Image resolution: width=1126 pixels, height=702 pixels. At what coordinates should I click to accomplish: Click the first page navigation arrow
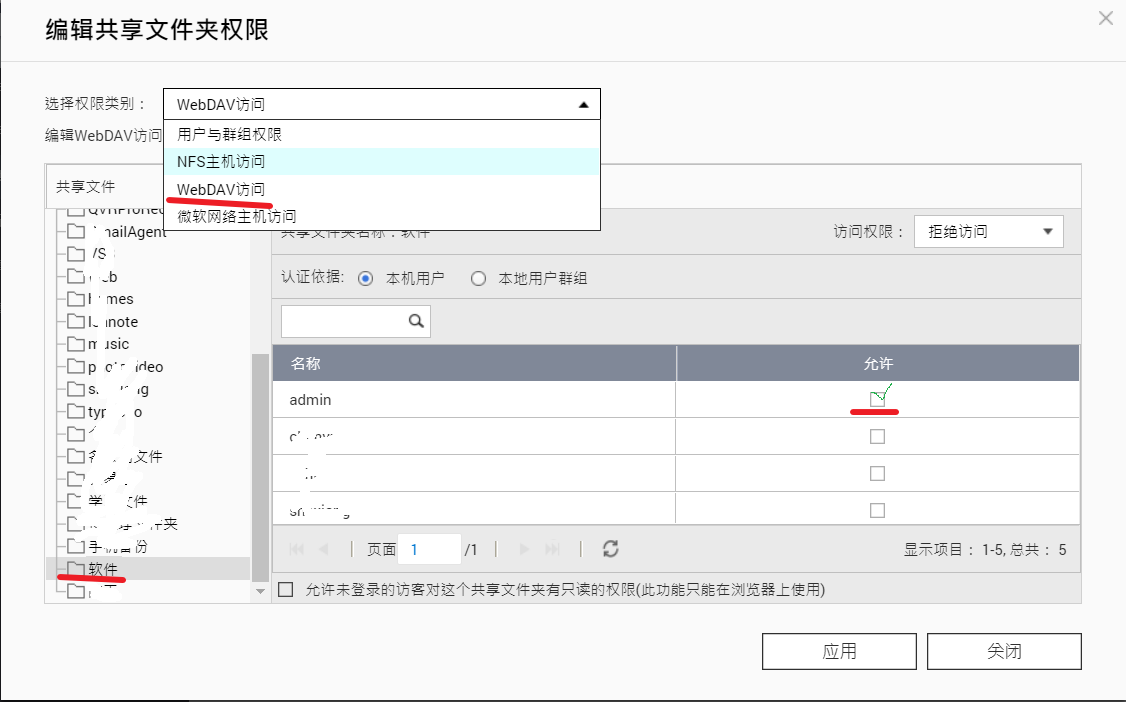(295, 548)
